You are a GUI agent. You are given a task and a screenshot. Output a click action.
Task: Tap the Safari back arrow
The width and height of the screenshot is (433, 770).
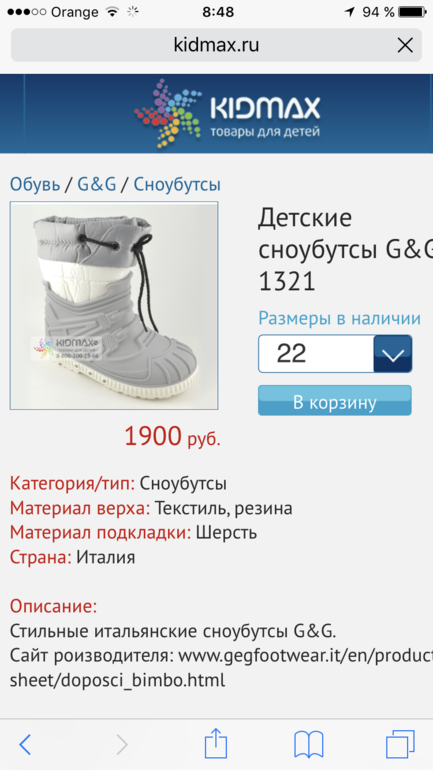coord(25,744)
